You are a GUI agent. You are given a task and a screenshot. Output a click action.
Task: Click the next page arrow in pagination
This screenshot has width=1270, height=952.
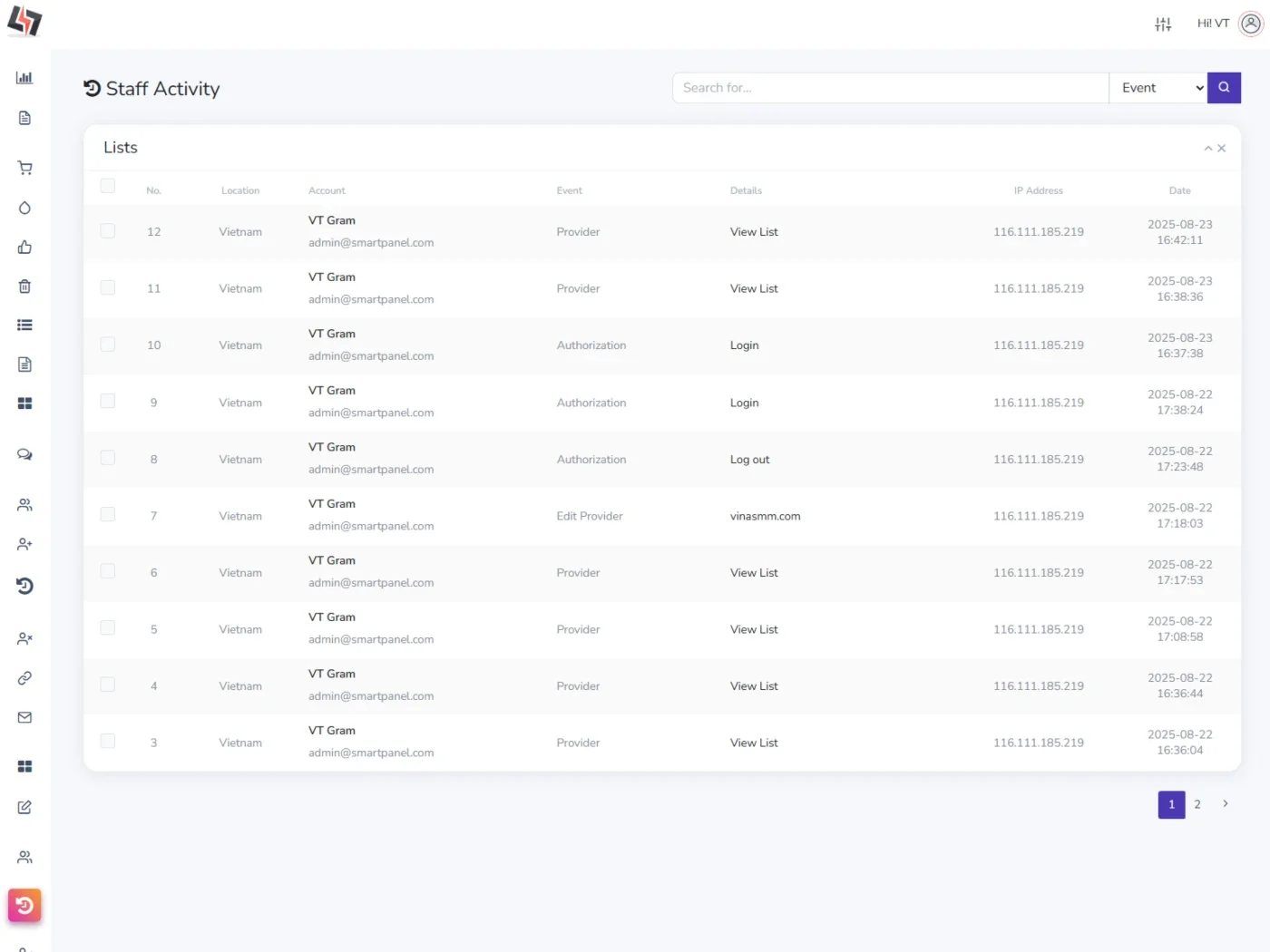(1226, 804)
